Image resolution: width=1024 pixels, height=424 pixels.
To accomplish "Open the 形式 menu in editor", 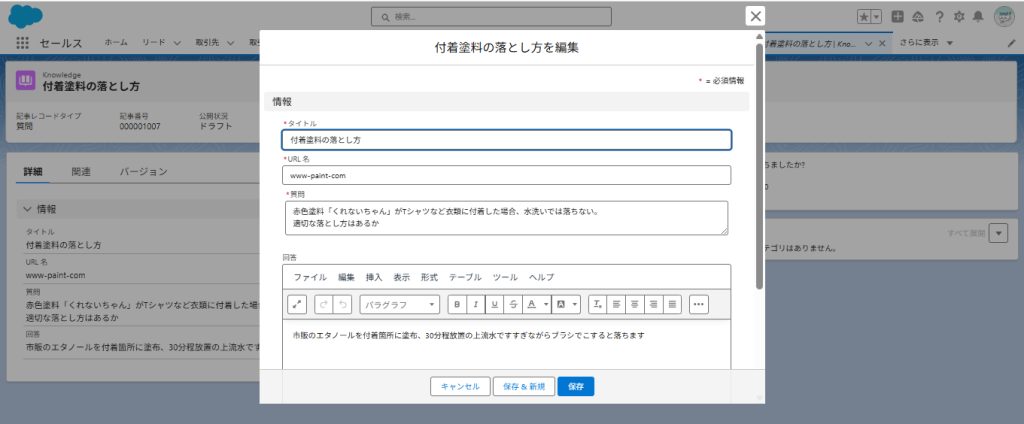I will tap(429, 277).
